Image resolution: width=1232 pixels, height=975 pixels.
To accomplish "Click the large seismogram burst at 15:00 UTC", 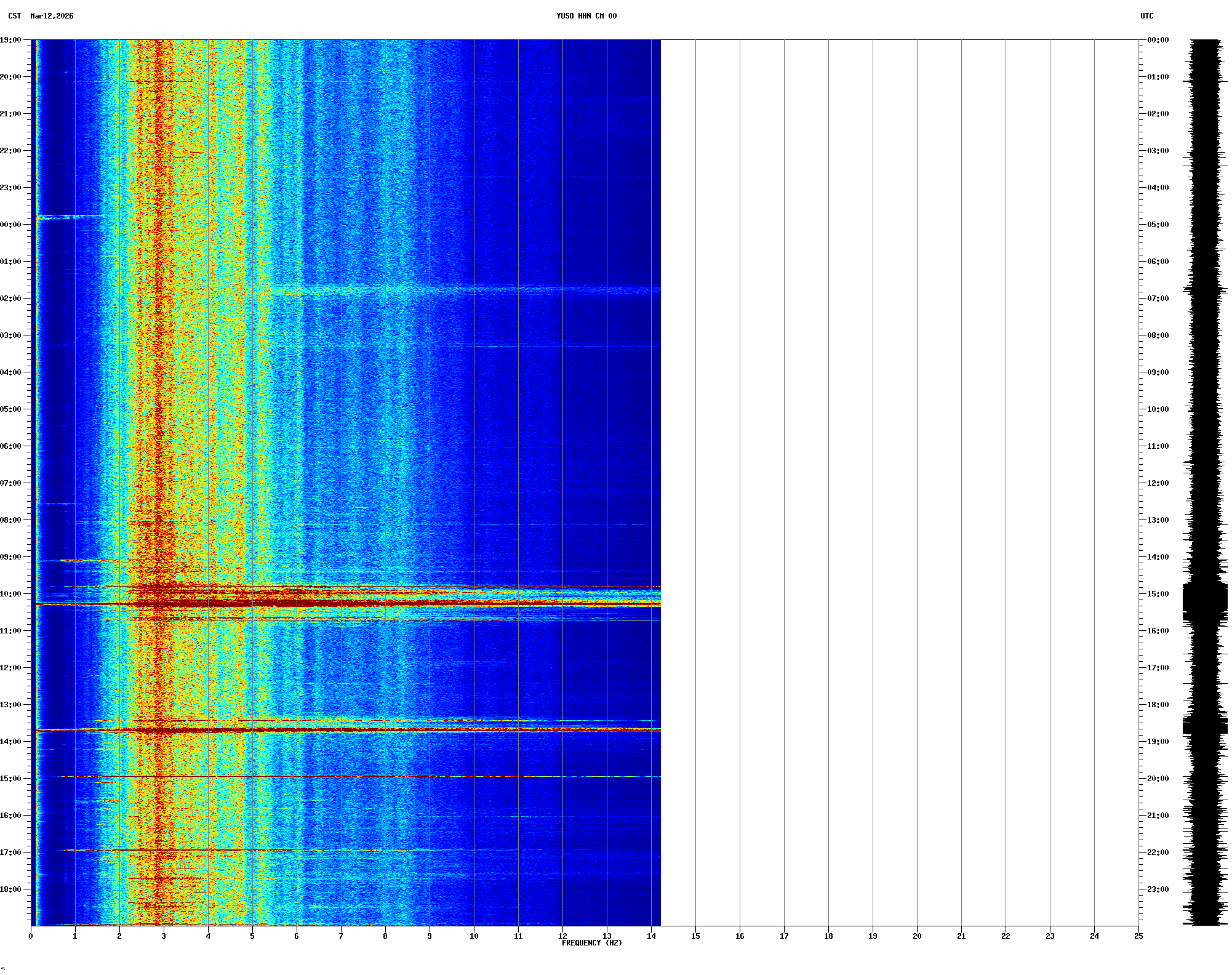I will (x=1204, y=600).
